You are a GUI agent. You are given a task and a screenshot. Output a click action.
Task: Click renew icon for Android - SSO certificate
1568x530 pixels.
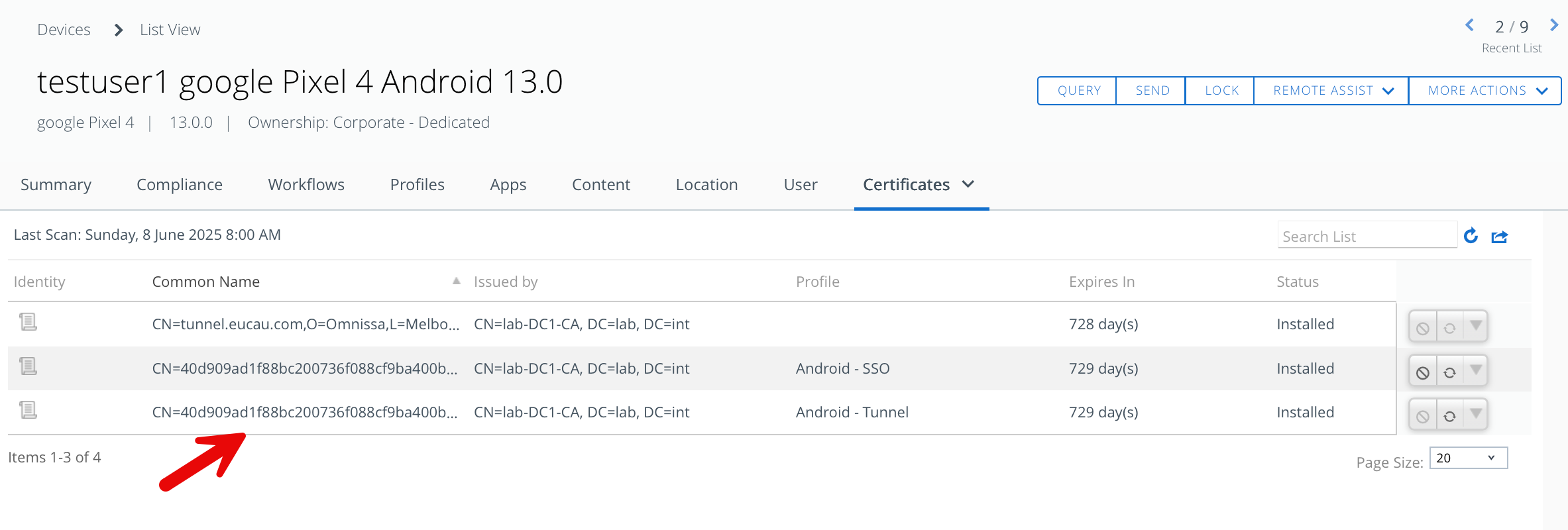(x=1449, y=372)
